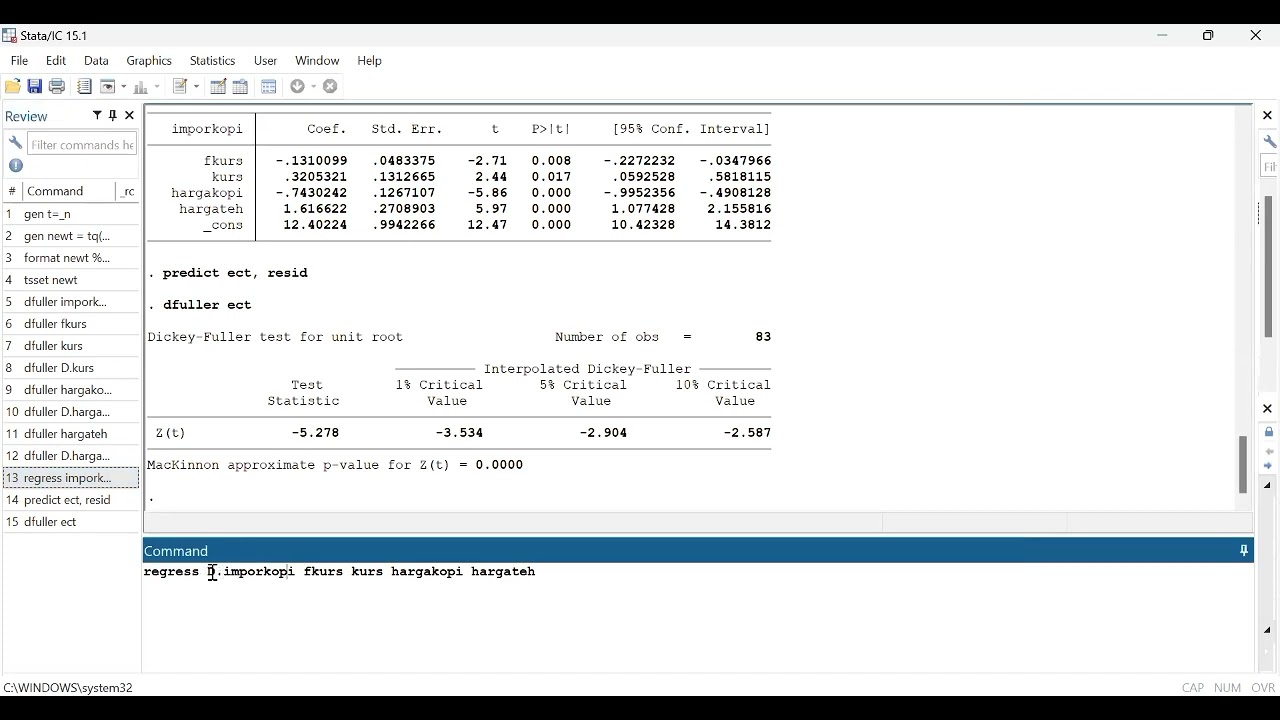Click the '#' column header in Review
The width and height of the screenshot is (1280, 720).
tap(12, 191)
